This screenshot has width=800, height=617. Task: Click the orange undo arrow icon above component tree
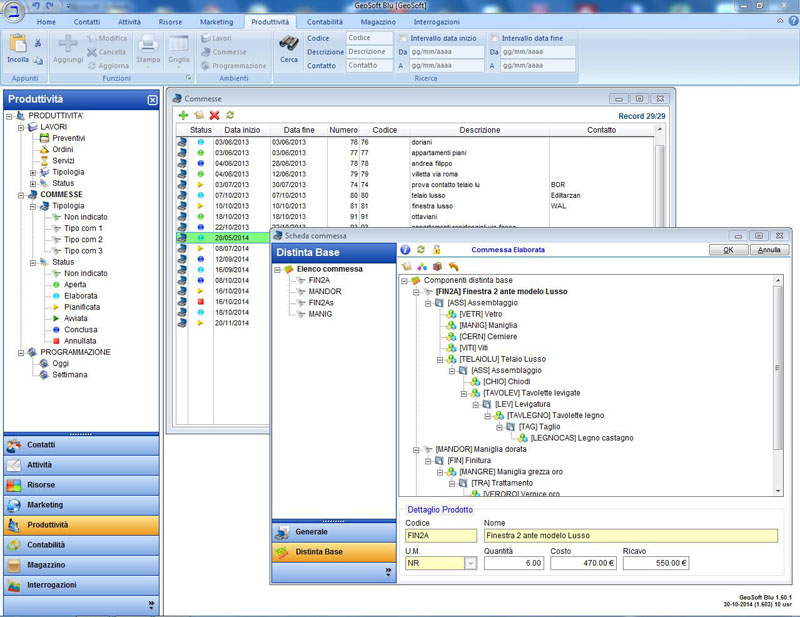point(453,266)
